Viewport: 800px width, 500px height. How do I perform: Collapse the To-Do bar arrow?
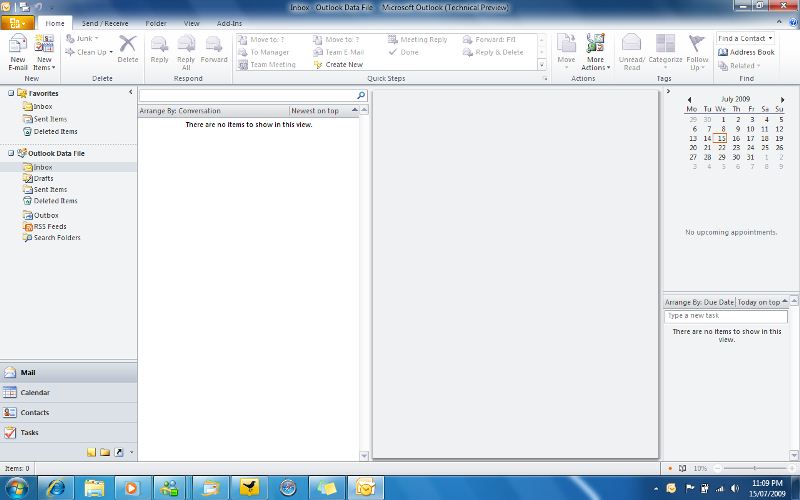668,91
